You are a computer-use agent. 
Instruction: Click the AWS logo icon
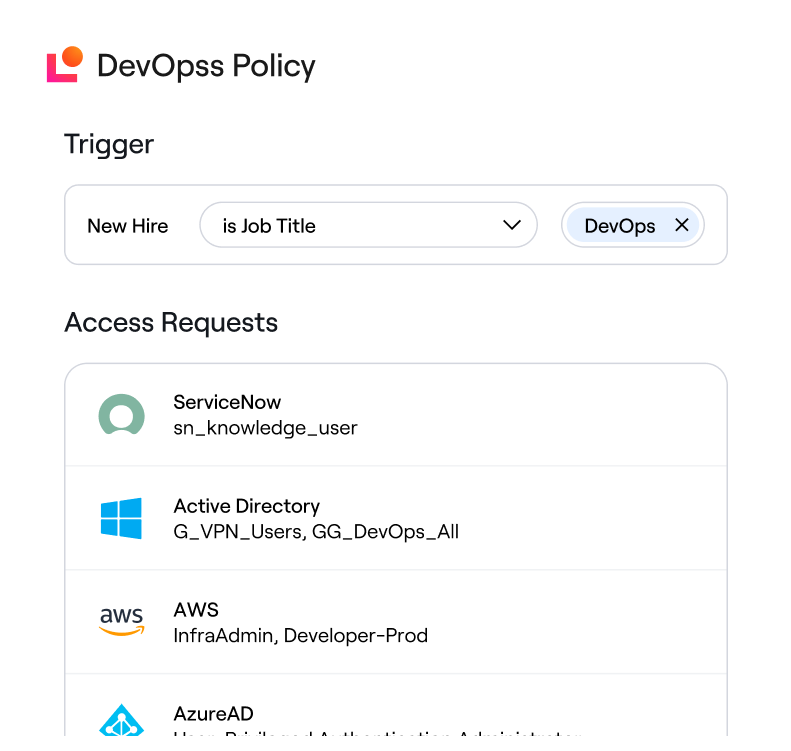coord(122,622)
